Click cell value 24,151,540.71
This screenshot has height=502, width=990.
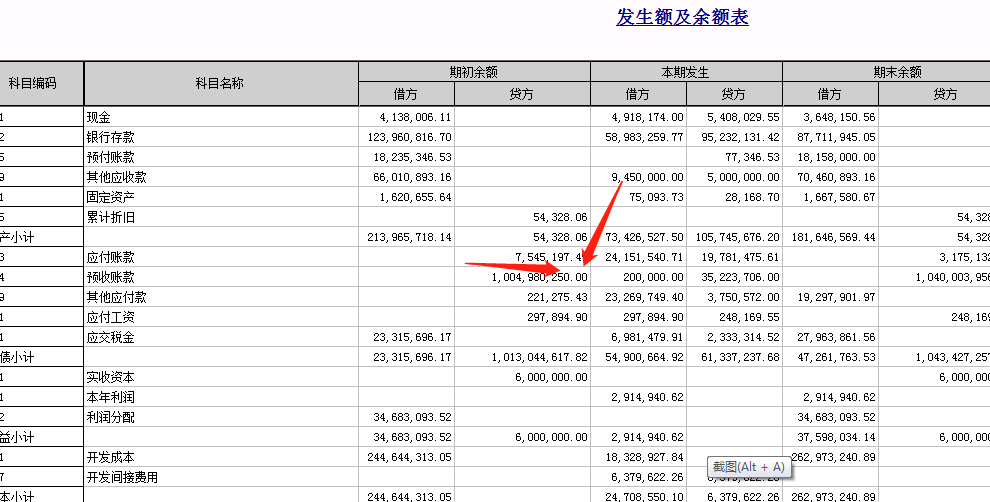(645, 257)
